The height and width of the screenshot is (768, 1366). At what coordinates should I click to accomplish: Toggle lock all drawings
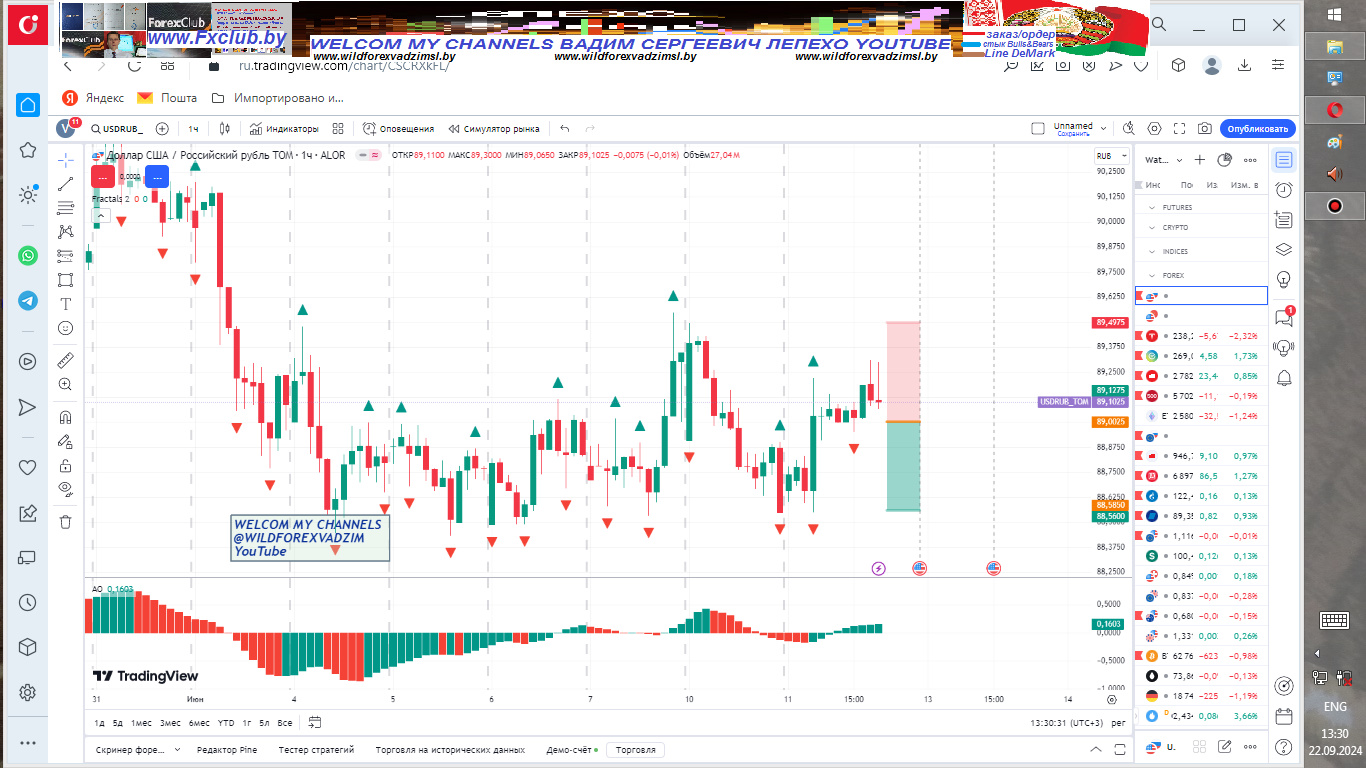[65, 465]
